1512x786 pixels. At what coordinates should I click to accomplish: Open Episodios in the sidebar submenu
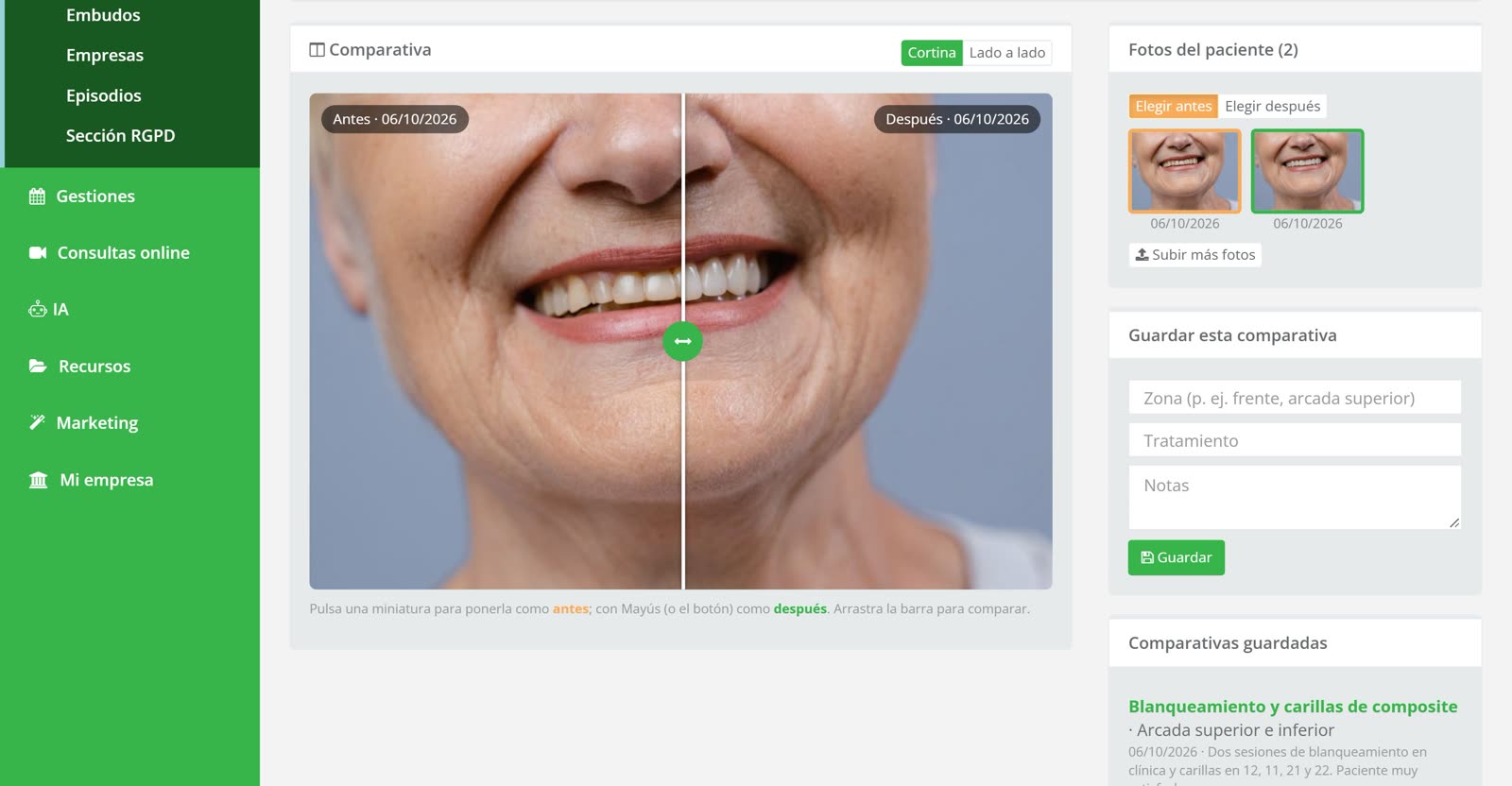tap(104, 95)
